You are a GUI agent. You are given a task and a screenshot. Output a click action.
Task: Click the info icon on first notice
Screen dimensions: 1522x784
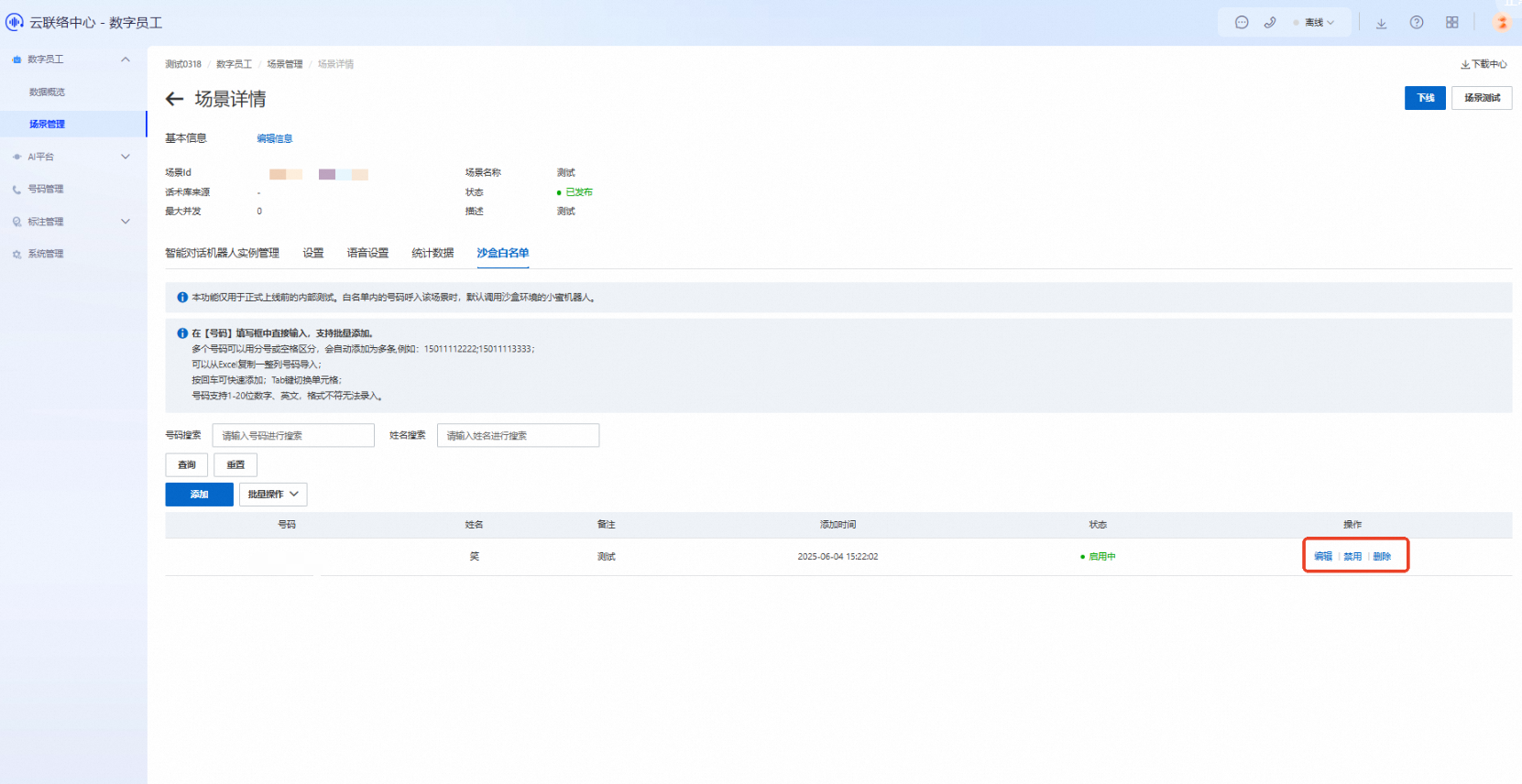[x=182, y=298]
